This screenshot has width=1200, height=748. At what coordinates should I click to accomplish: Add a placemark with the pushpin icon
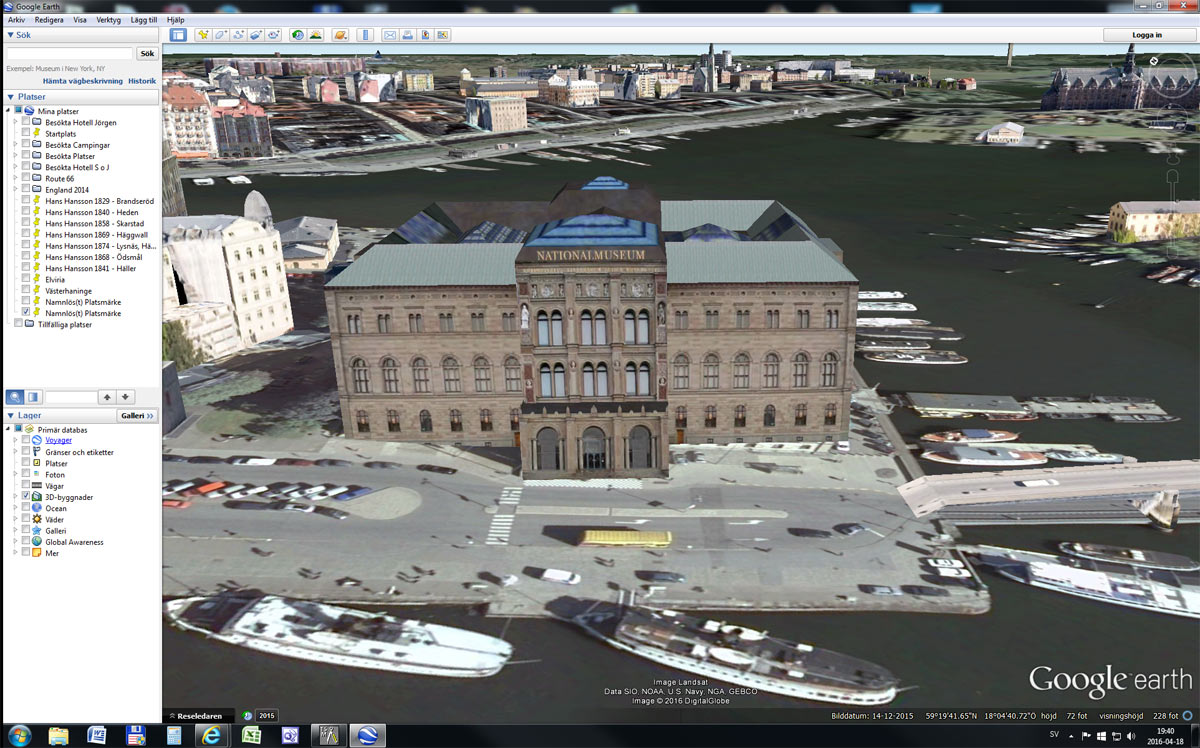tap(203, 35)
